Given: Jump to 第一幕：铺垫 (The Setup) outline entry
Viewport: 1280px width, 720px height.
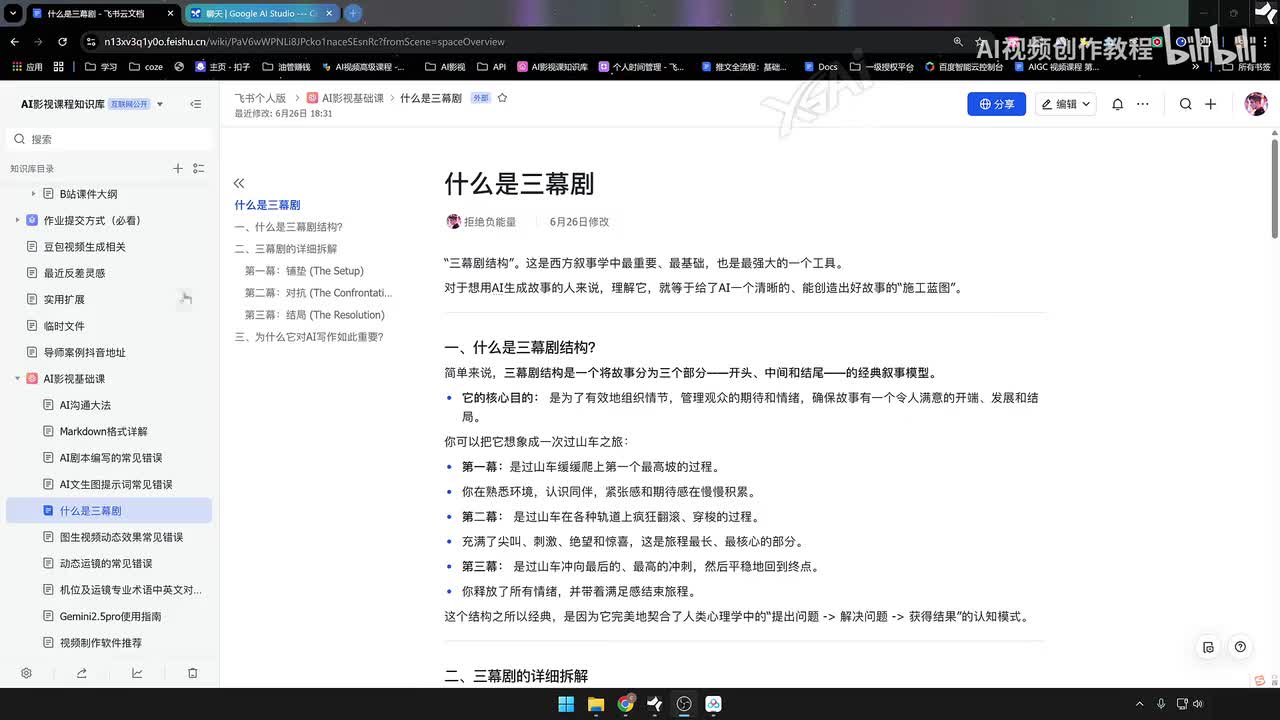Looking at the screenshot, I should coord(304,271).
